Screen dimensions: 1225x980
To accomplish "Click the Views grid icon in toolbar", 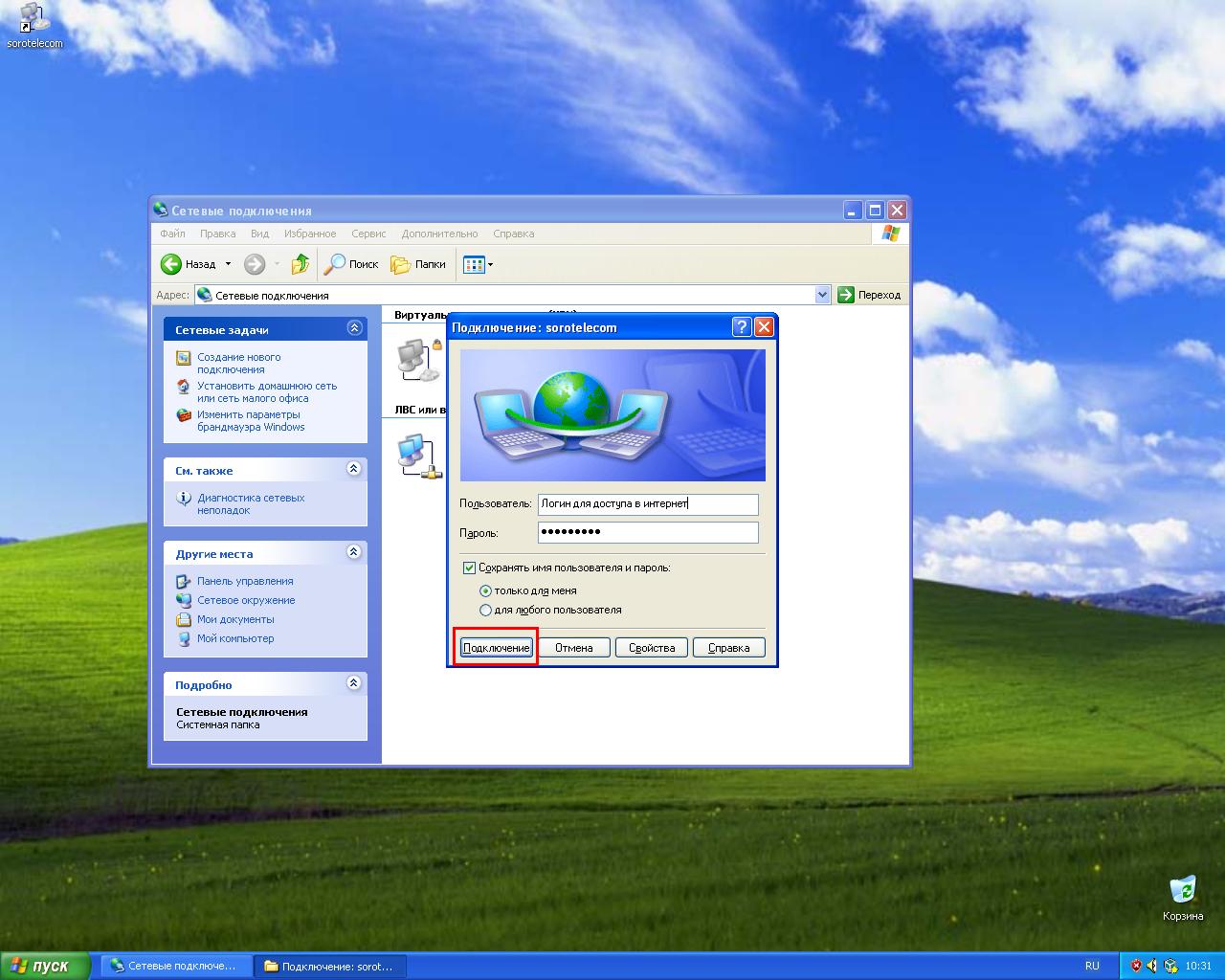I will point(474,265).
